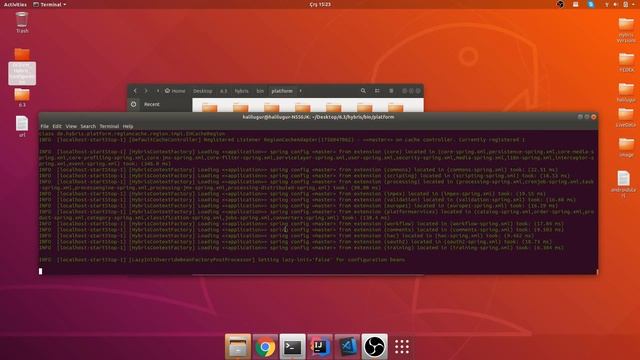Expand path bar left arrow in Files
The height and width of the screenshot is (360, 640).
click(x=158, y=91)
